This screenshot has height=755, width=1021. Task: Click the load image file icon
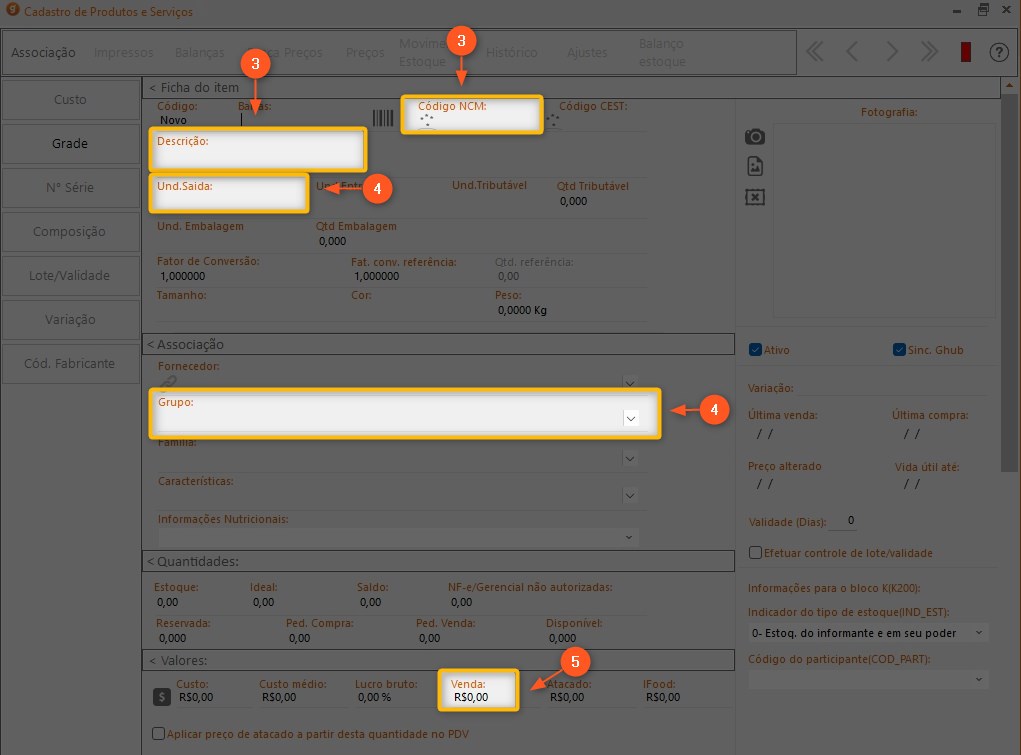755,166
